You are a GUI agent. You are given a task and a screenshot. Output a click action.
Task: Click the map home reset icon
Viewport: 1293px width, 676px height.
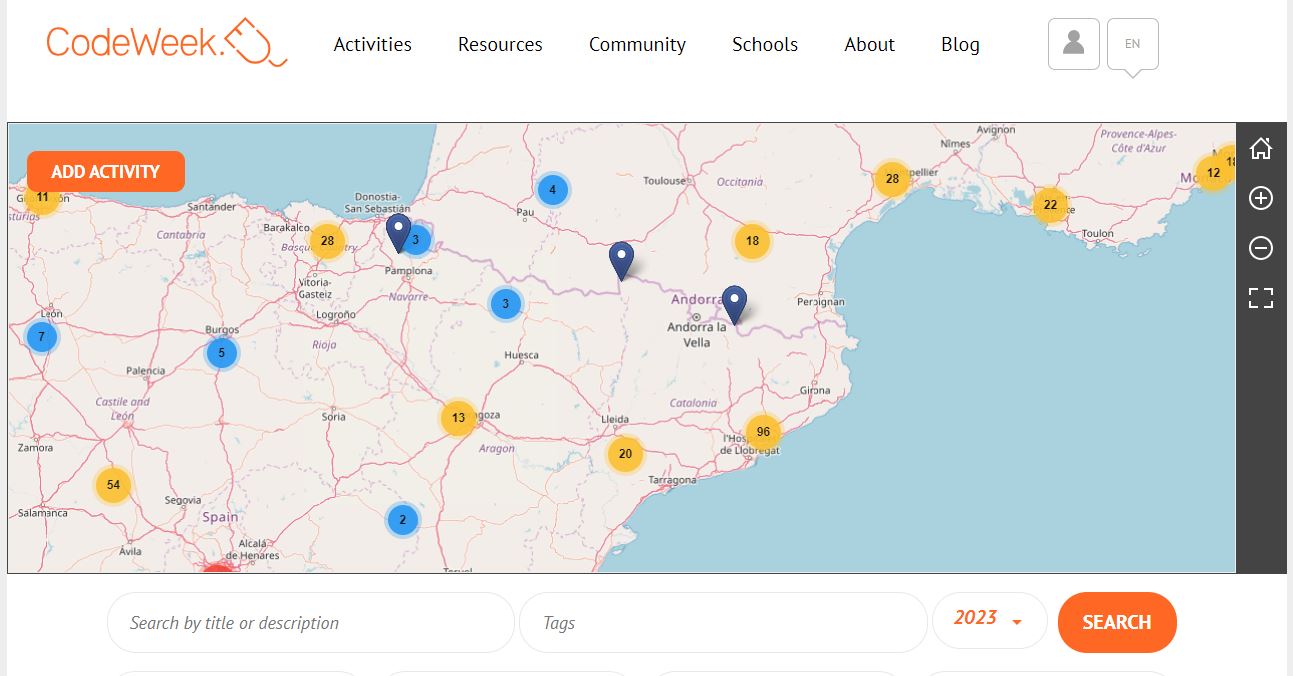tap(1261, 149)
